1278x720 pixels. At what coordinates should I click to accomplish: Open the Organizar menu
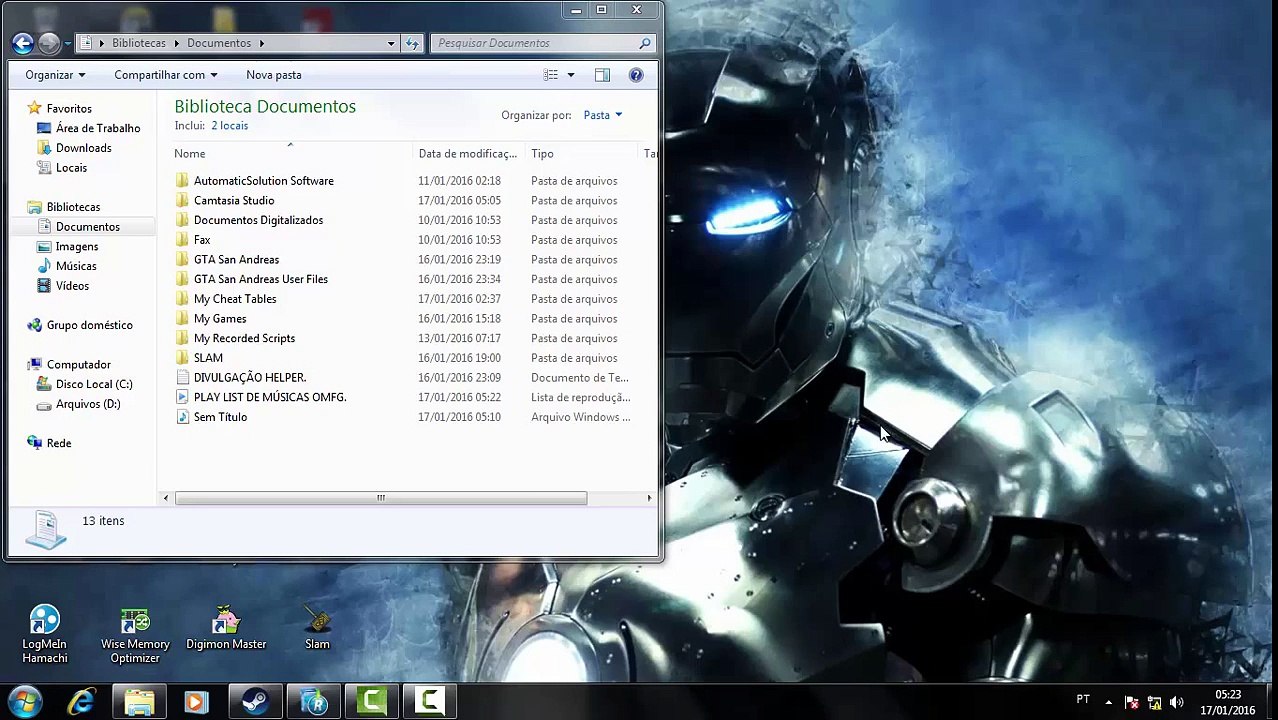click(55, 75)
